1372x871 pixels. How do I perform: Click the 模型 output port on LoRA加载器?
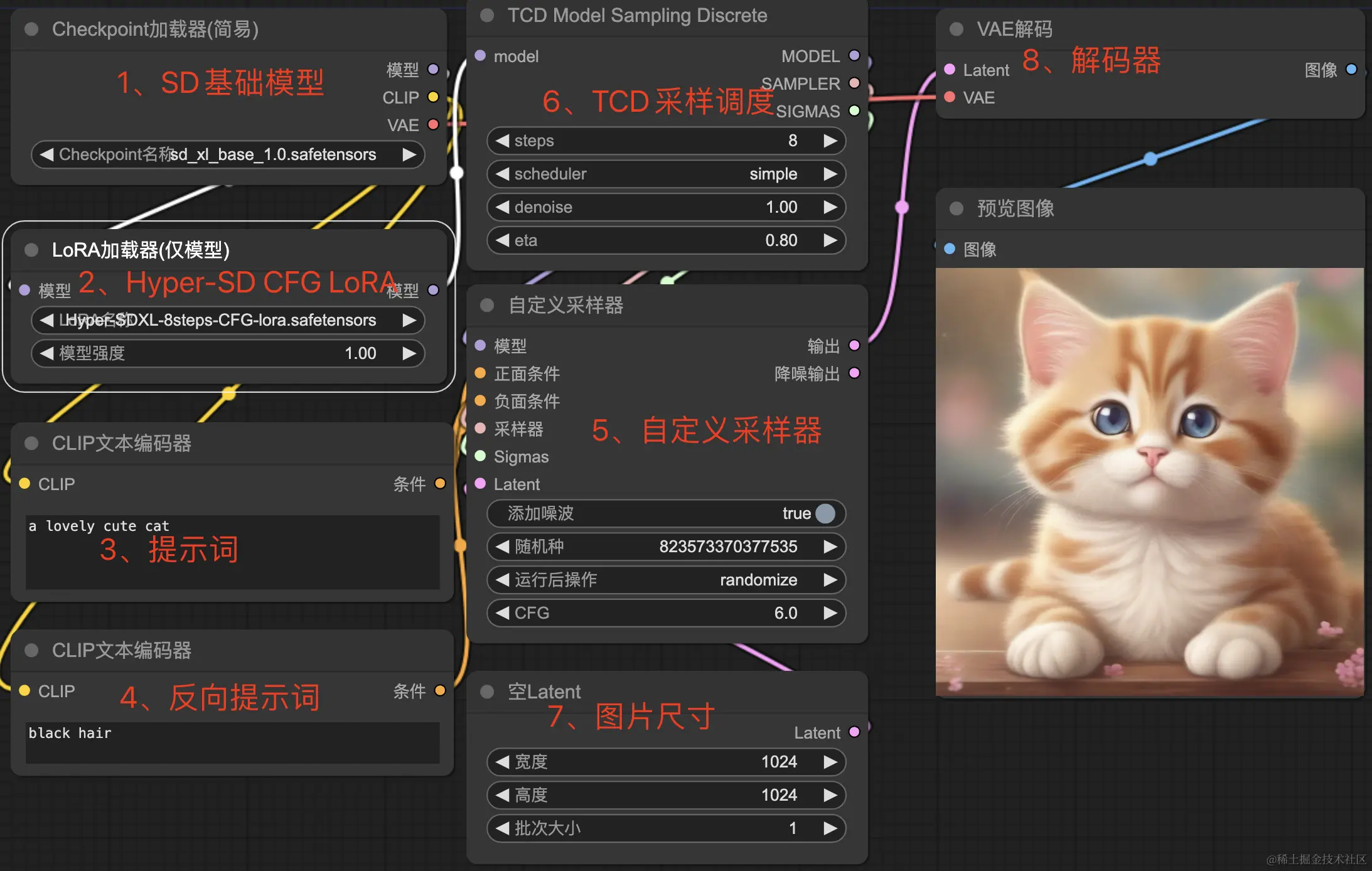[x=434, y=290]
